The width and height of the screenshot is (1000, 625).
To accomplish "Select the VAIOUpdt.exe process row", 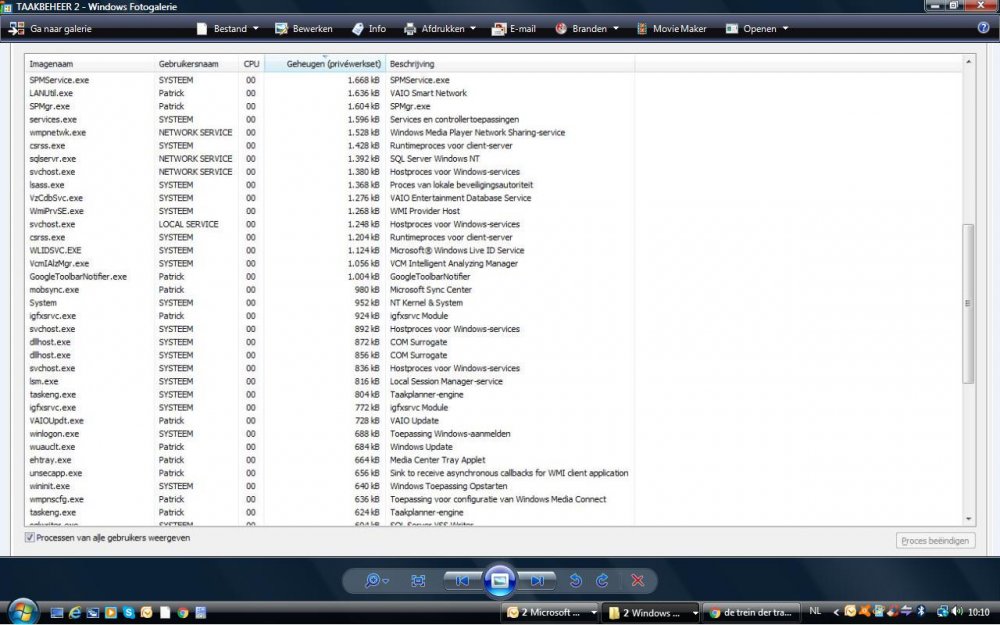I will coord(330,421).
